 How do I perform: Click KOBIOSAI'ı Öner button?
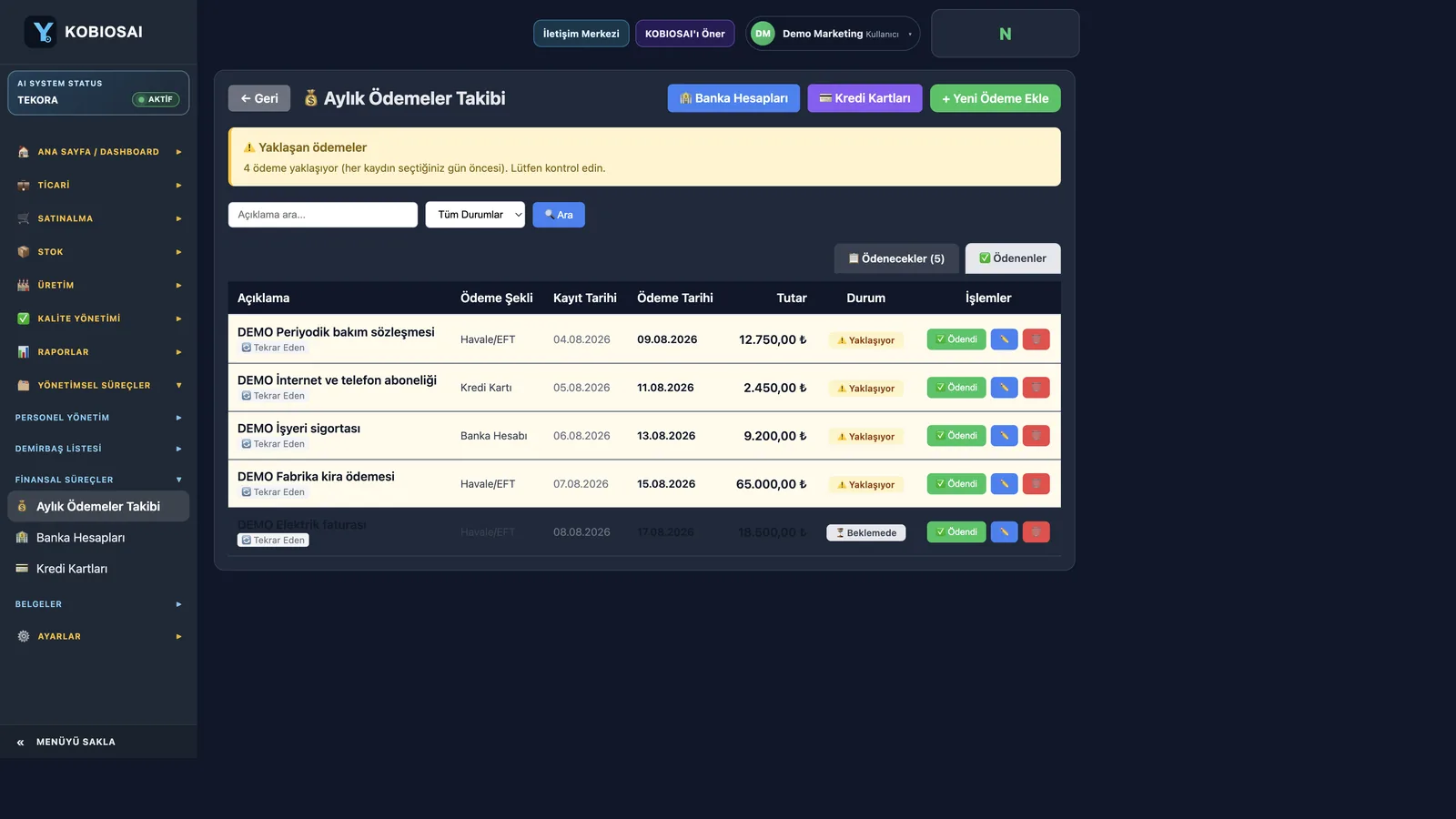tap(685, 34)
